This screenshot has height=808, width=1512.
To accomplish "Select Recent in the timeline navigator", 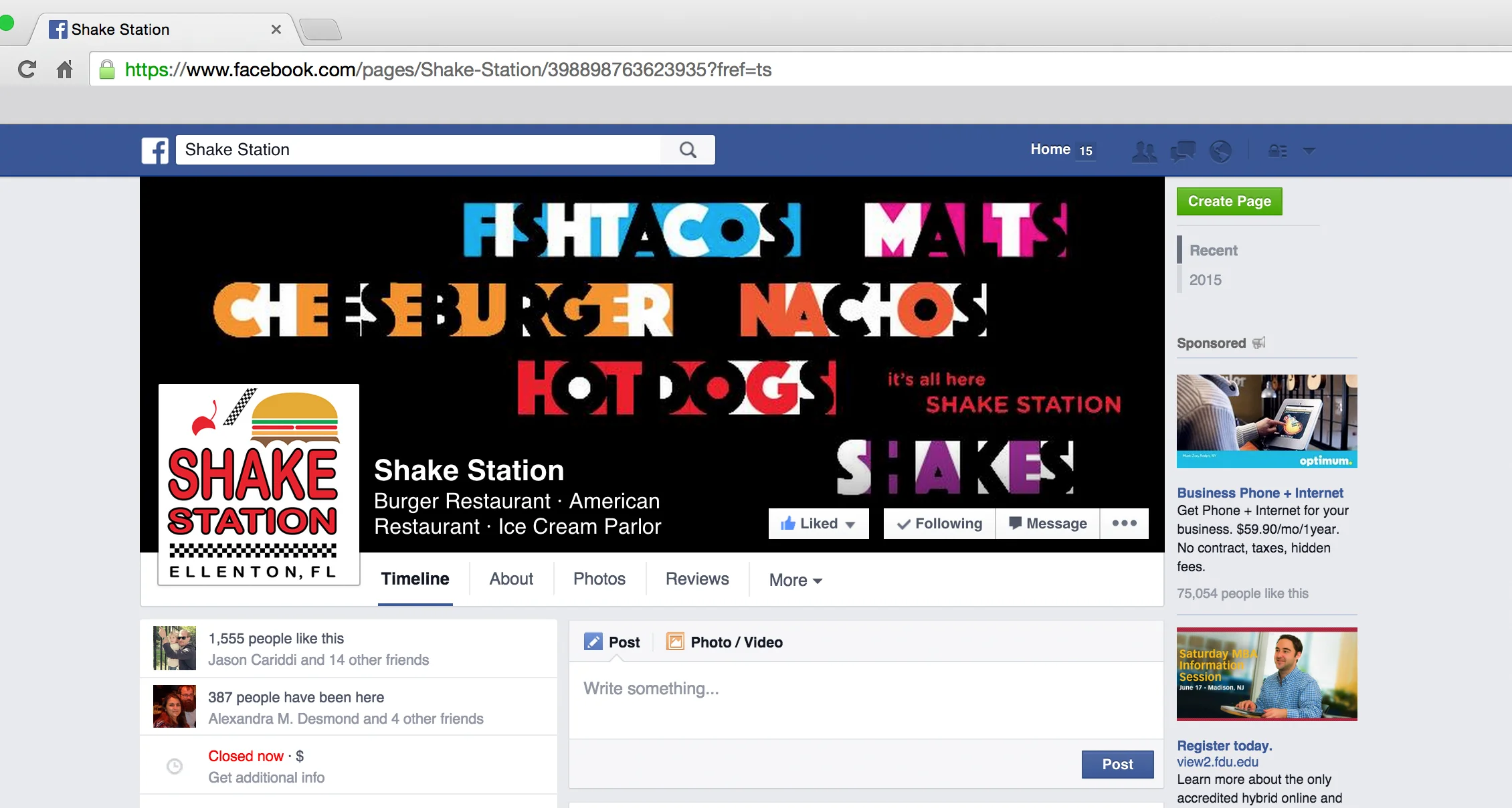I will [x=1214, y=250].
